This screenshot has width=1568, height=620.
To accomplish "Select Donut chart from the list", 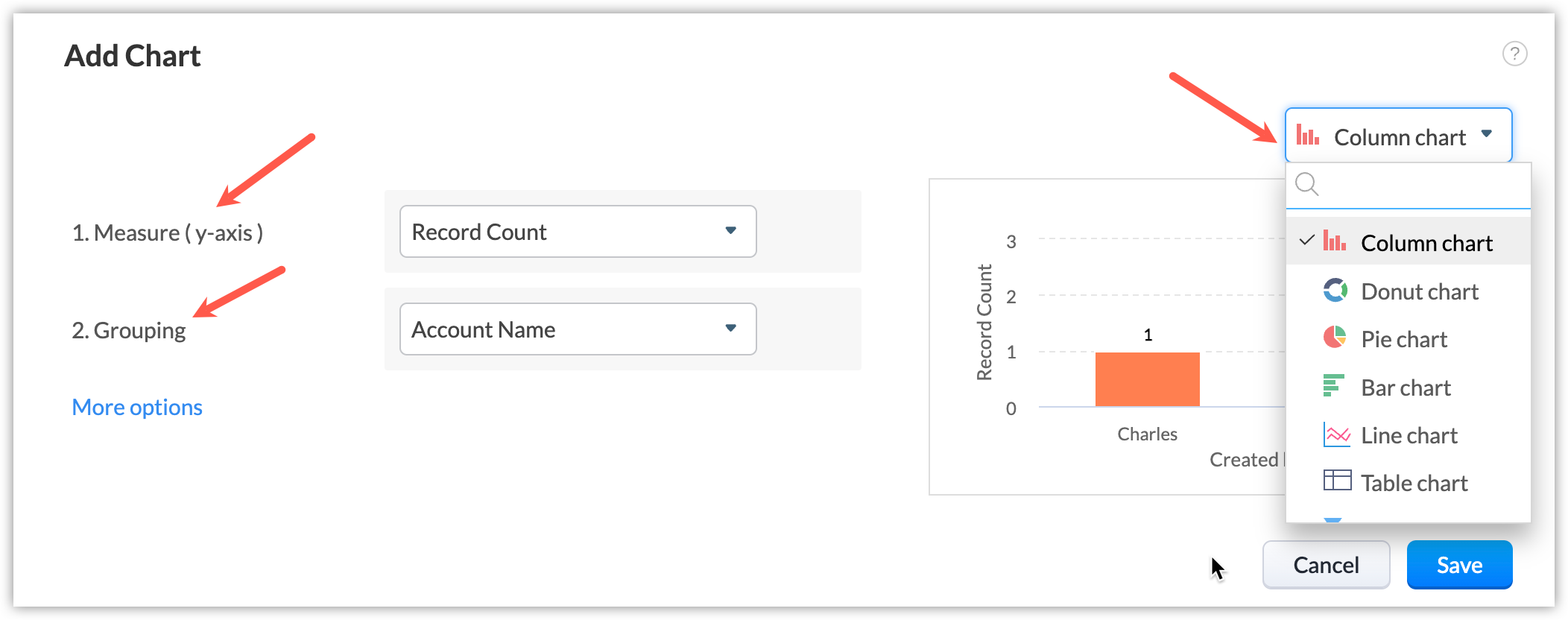I will click(x=1419, y=291).
